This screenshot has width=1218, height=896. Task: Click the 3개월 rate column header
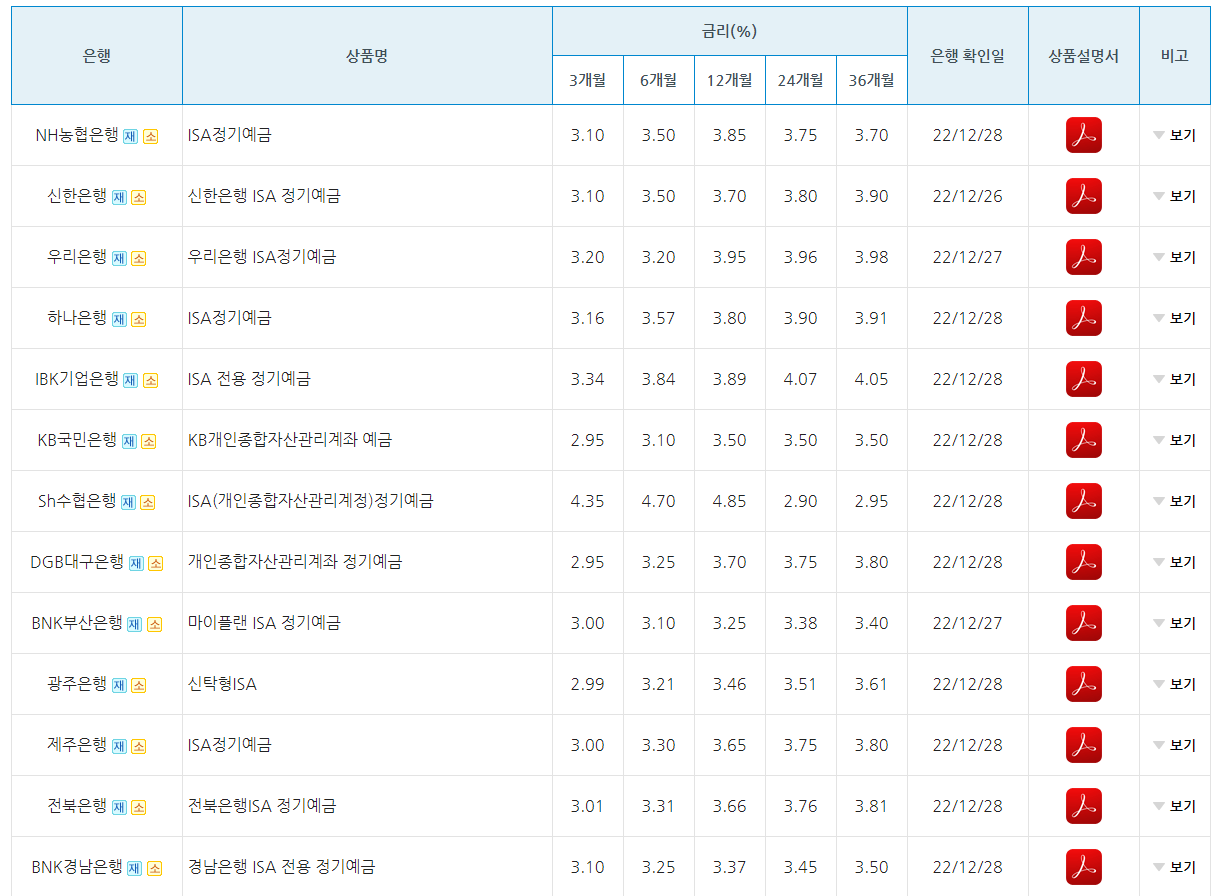(x=588, y=80)
